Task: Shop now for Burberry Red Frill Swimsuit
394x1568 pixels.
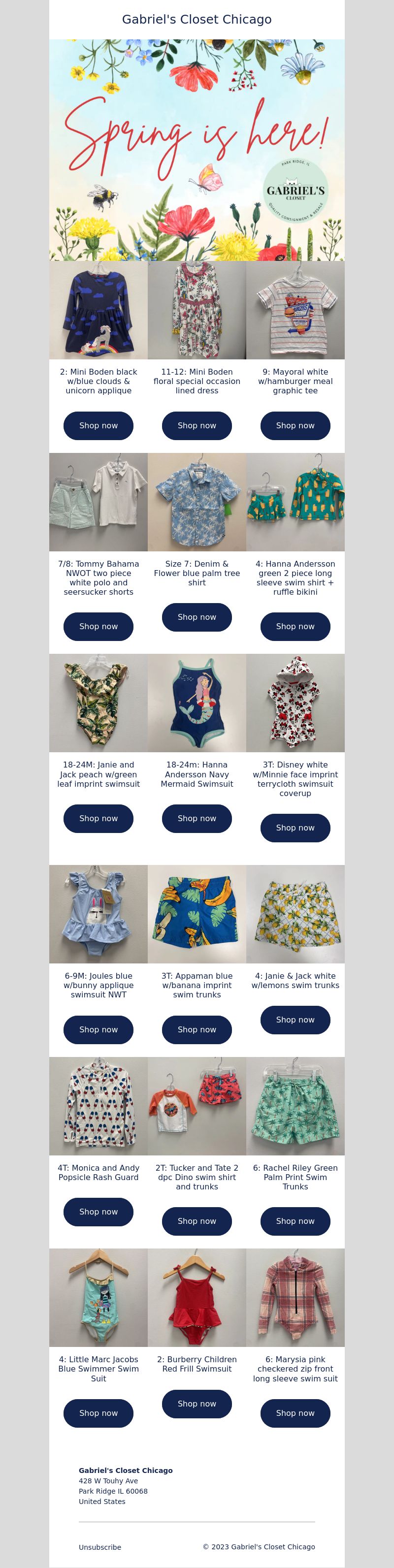Action: [x=197, y=1404]
